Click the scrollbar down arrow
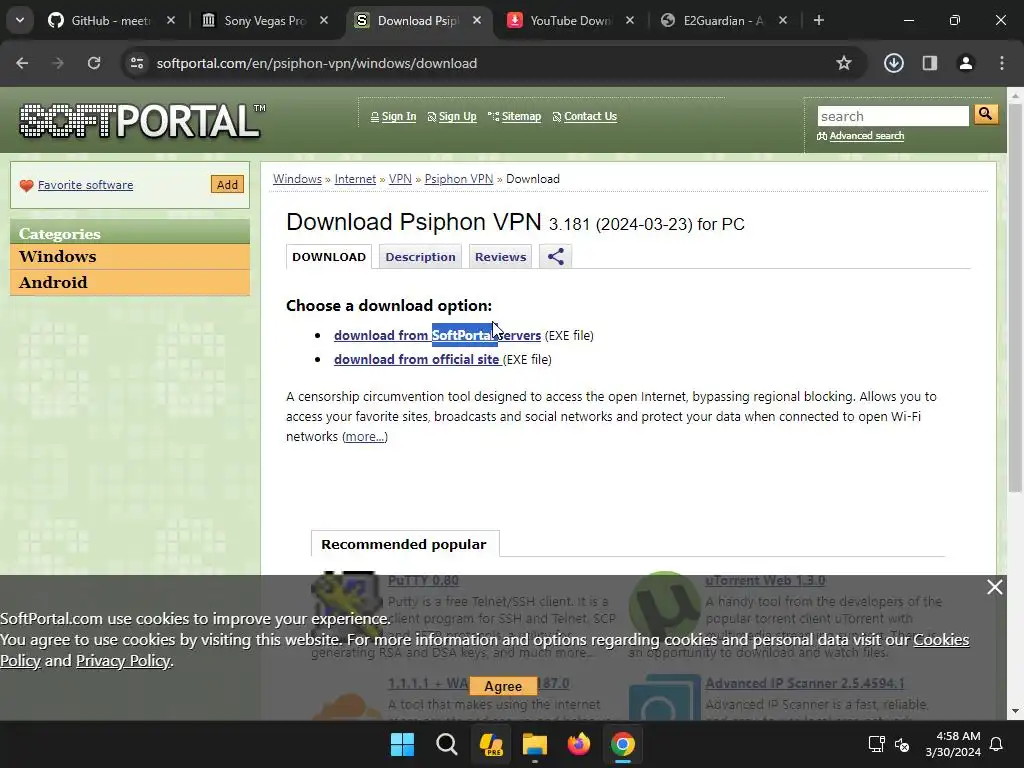The image size is (1024, 768). click(x=1015, y=711)
